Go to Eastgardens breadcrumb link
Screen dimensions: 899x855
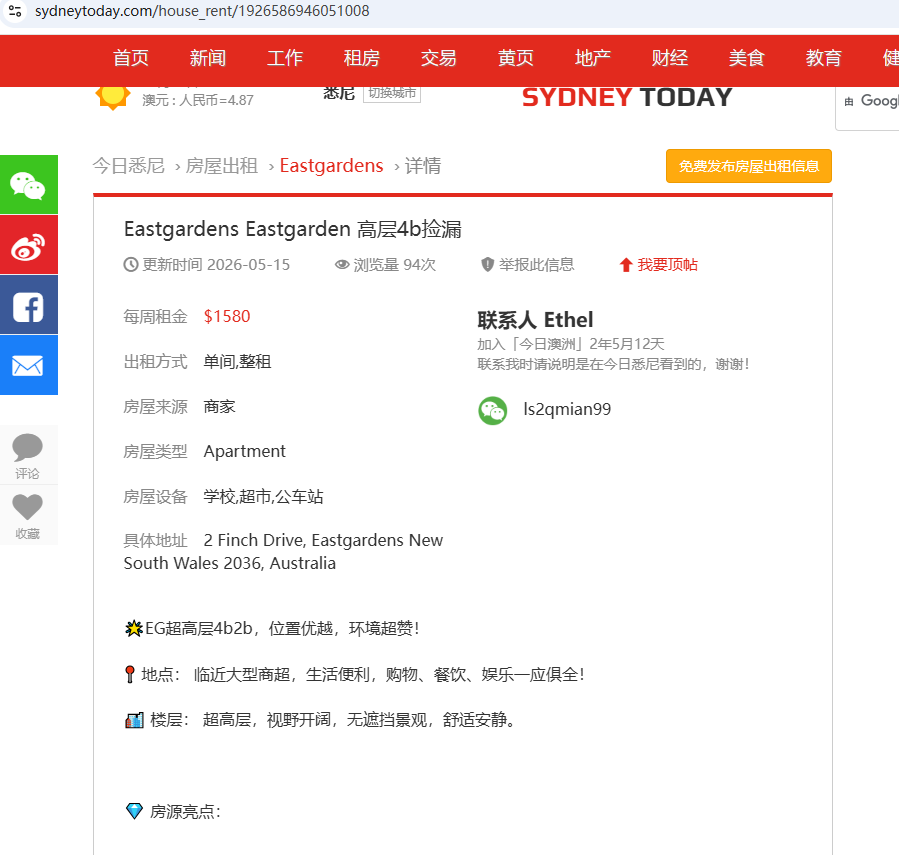tap(331, 166)
